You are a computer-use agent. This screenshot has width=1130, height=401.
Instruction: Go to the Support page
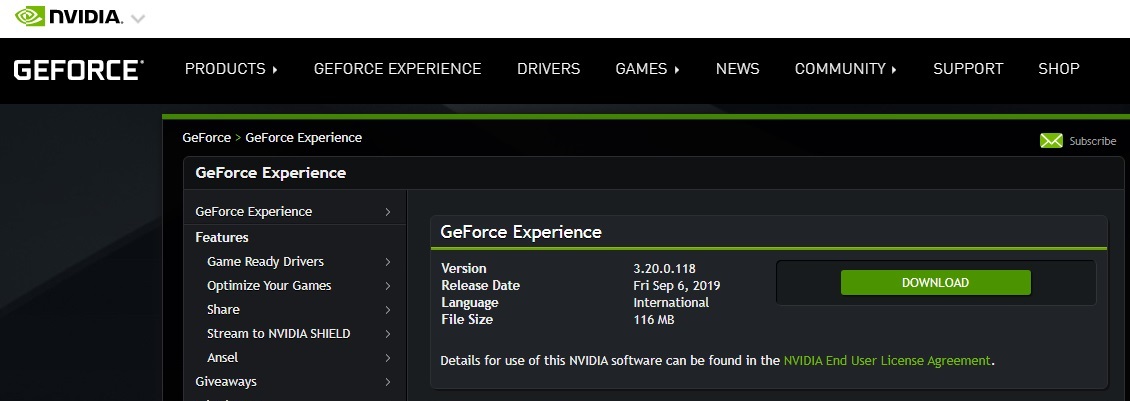(968, 69)
